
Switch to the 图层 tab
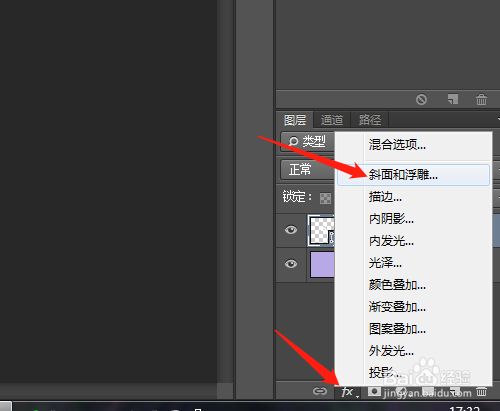click(x=295, y=120)
